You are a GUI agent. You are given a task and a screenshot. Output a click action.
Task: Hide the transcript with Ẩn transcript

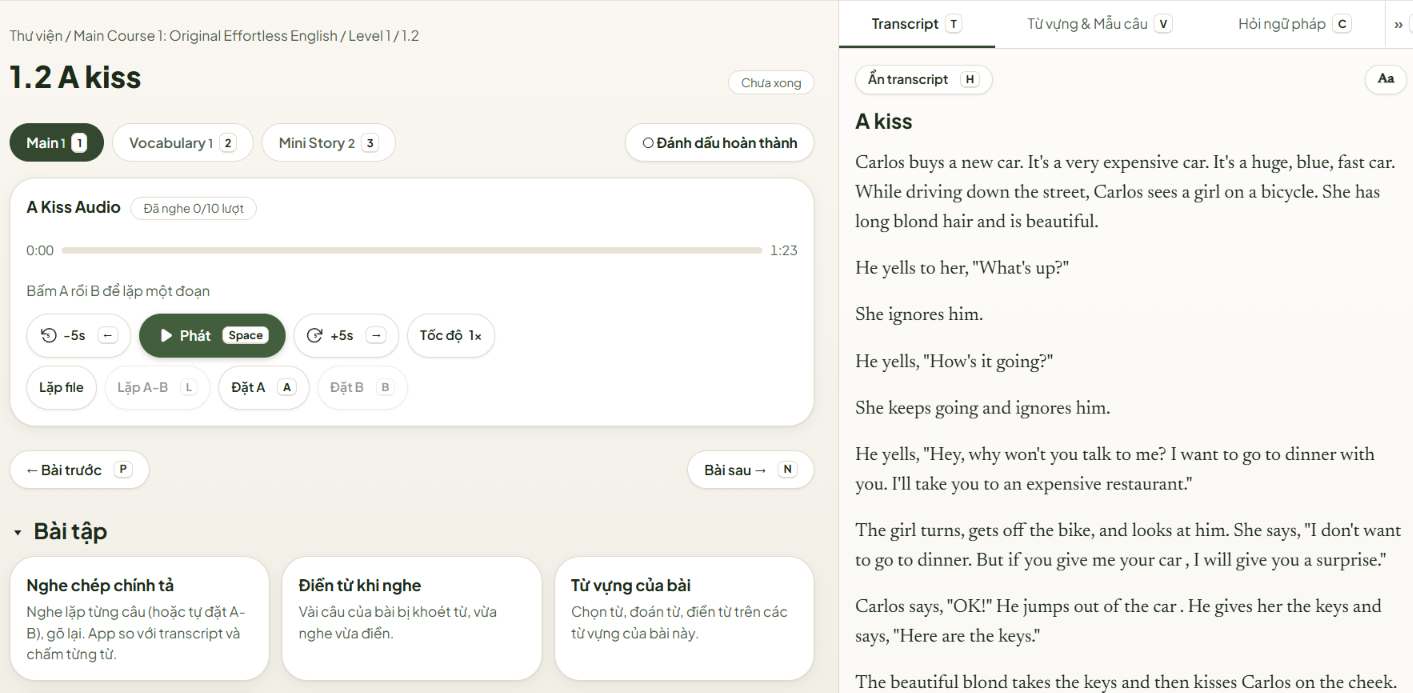[924, 80]
